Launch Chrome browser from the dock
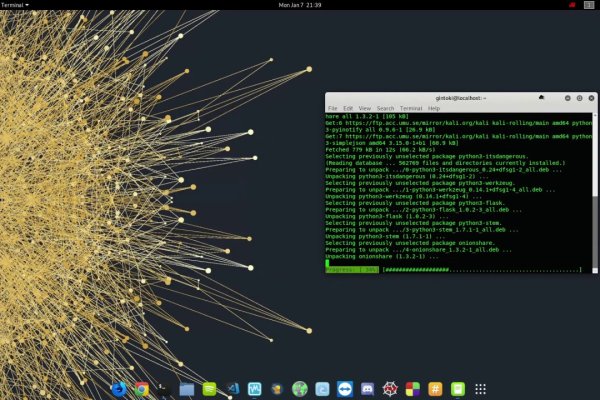The height and width of the screenshot is (400, 600). (x=142, y=388)
